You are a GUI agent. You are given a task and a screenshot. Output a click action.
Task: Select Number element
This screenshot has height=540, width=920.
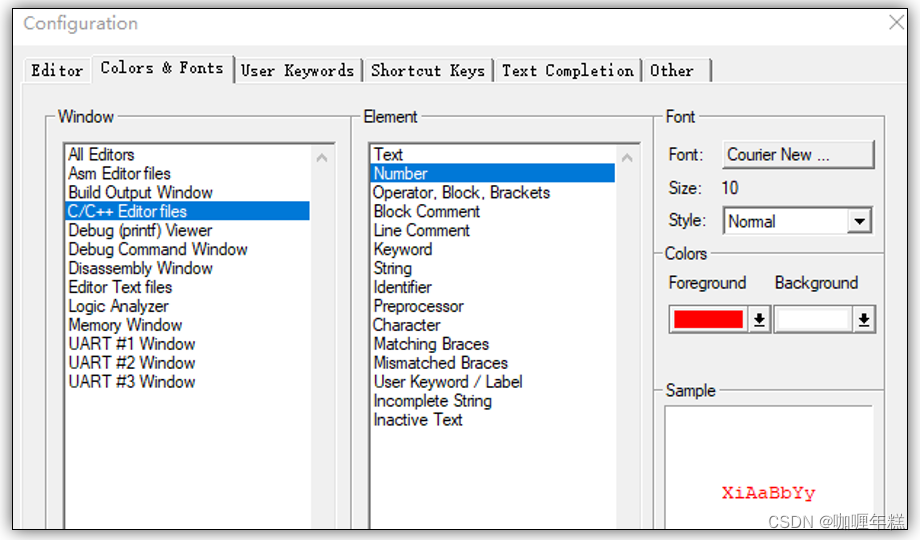[493, 173]
